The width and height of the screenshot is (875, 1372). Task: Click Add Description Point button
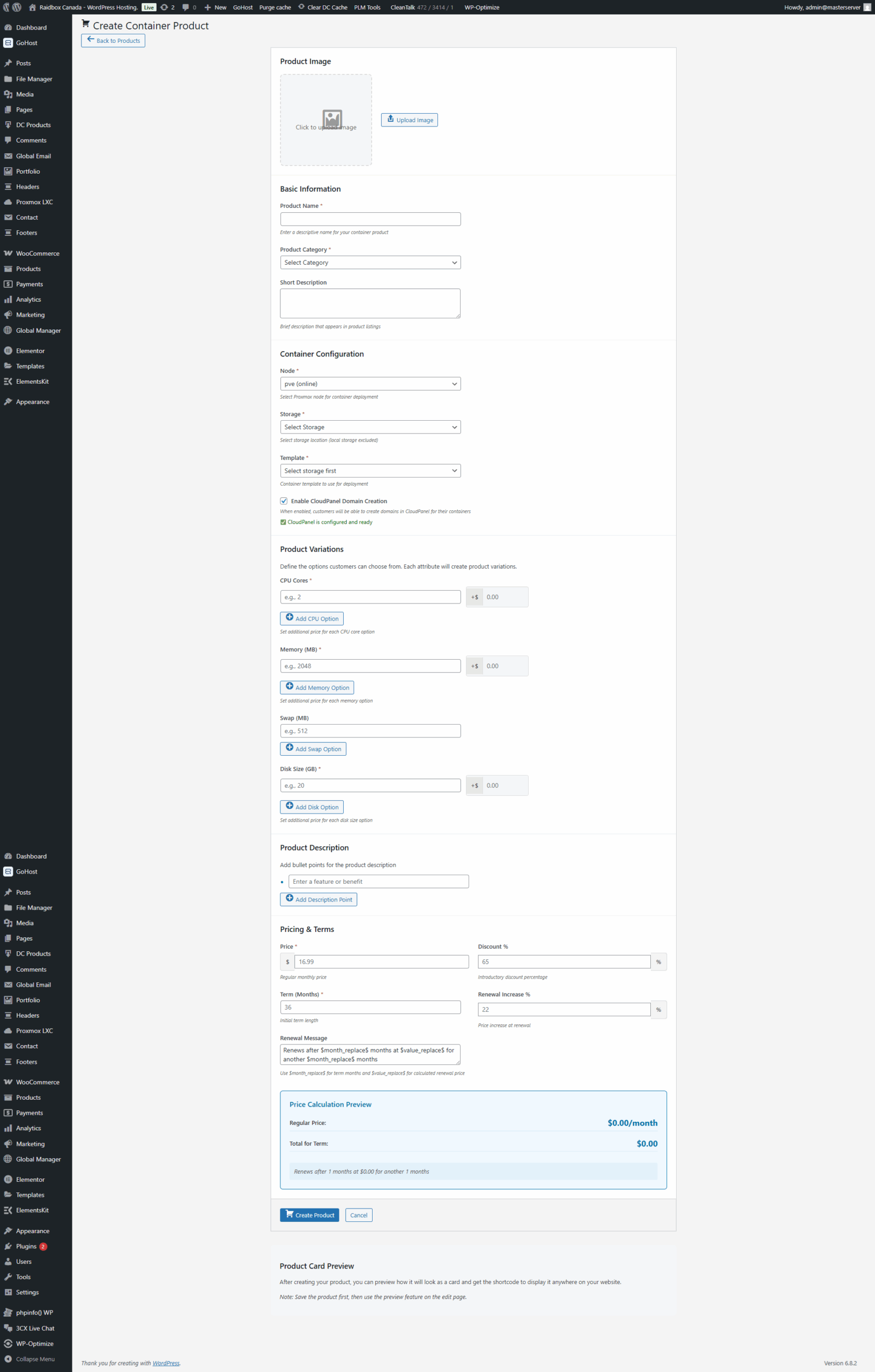(x=318, y=899)
